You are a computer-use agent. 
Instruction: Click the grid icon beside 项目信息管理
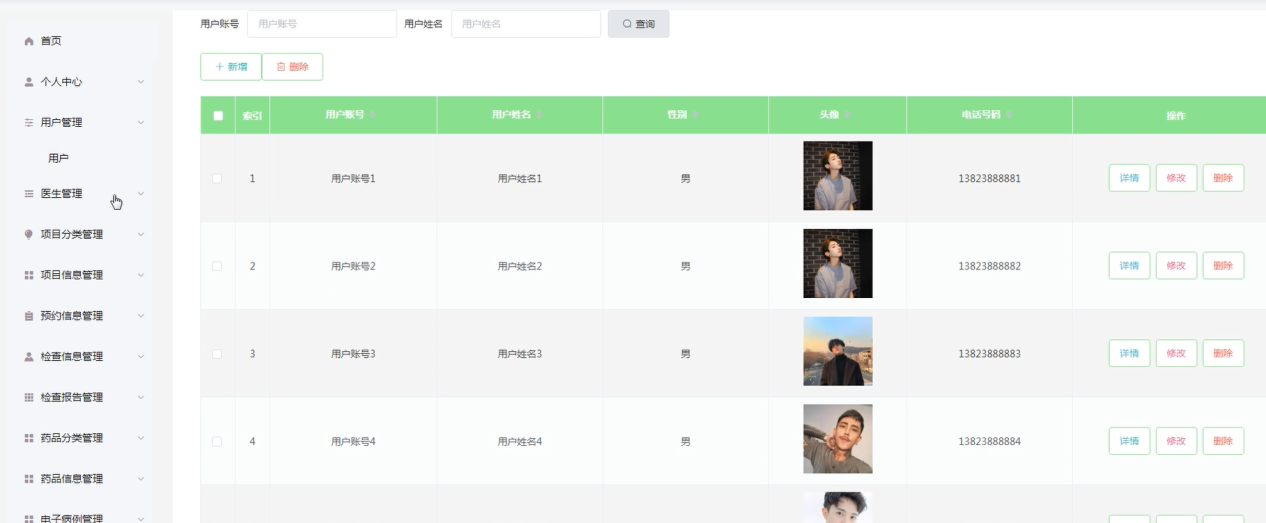point(29,275)
